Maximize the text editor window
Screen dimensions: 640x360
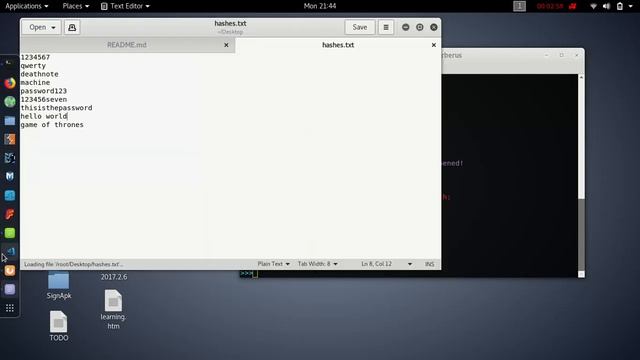click(420, 27)
